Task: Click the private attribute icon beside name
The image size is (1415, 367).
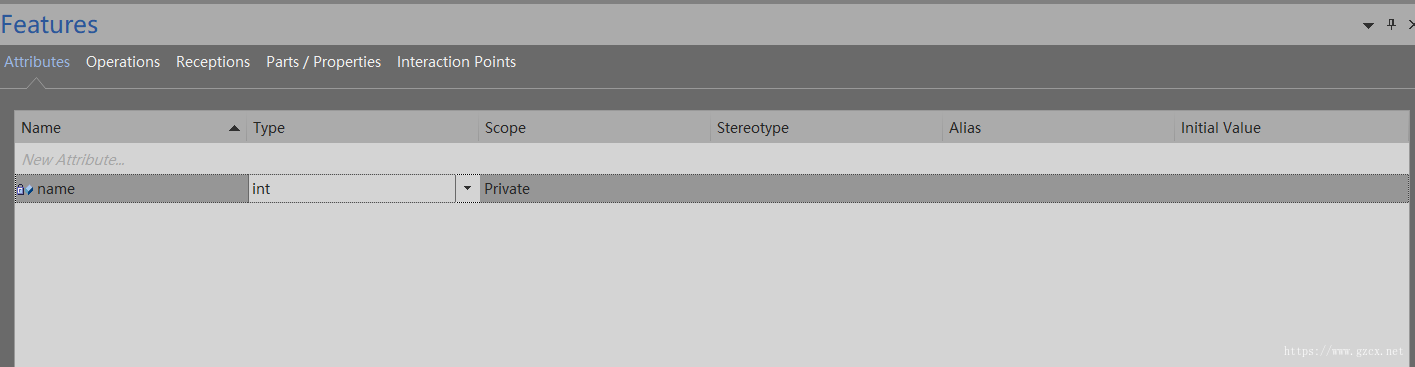Action: click(x=25, y=189)
